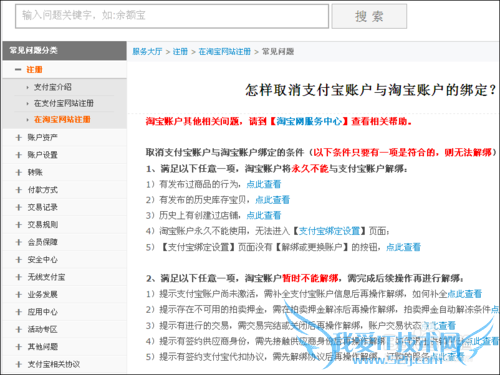This screenshot has height=375, width=500.
Task: Expand the 无线支付宝 category
Action: point(19,277)
